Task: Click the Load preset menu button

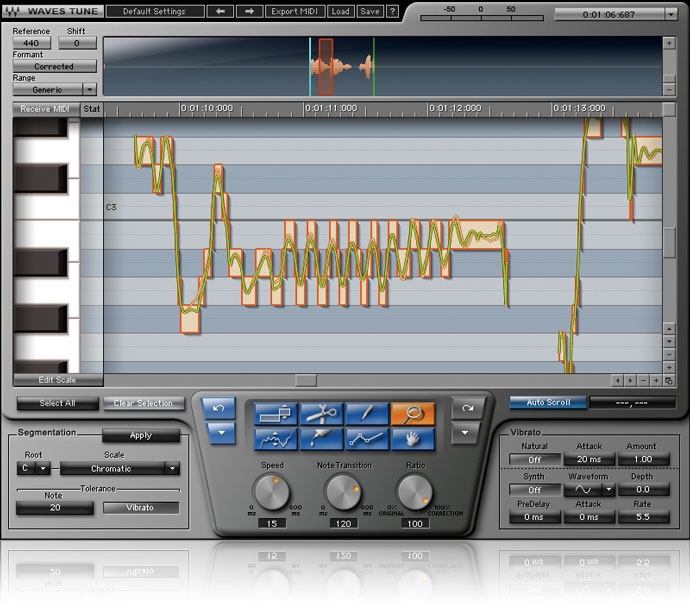Action: click(340, 12)
